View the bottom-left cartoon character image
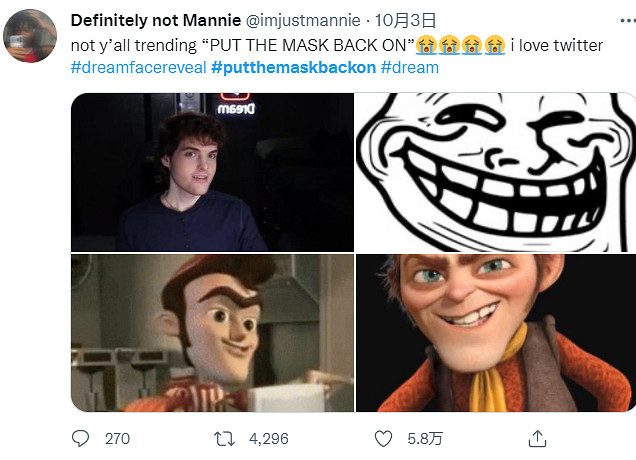The image size is (636, 460). (212, 333)
